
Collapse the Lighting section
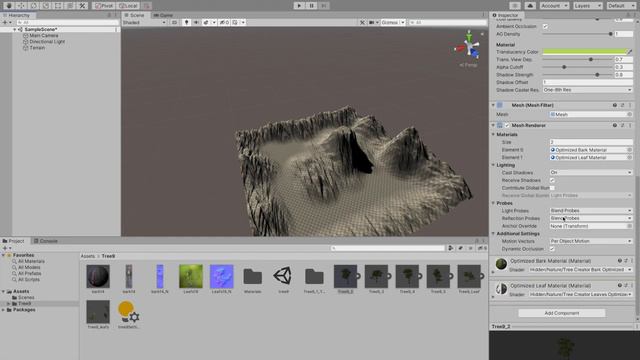click(493, 165)
